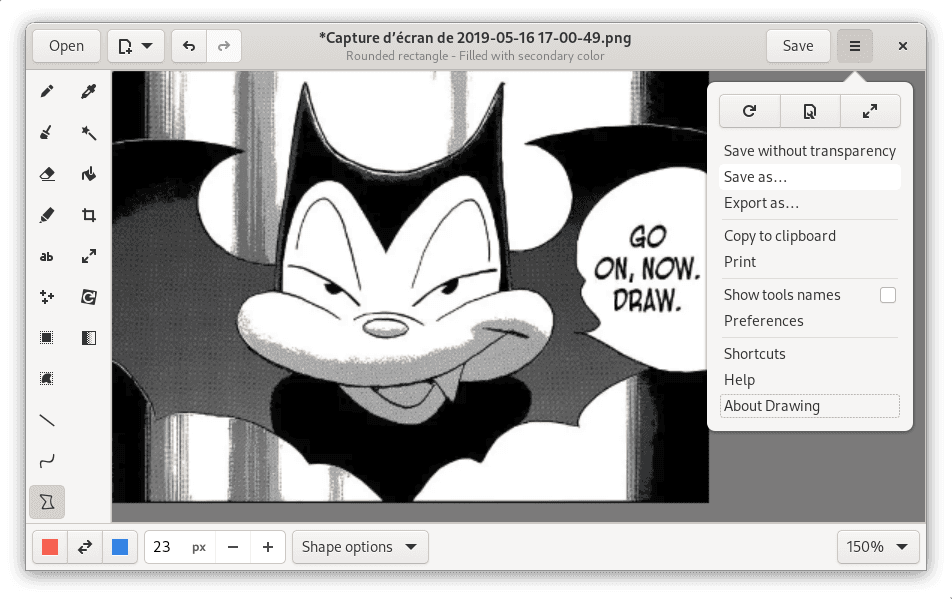Image resolution: width=952 pixels, height=599 pixels.
Task: Click the plus to increase tool size
Action: pos(268,547)
